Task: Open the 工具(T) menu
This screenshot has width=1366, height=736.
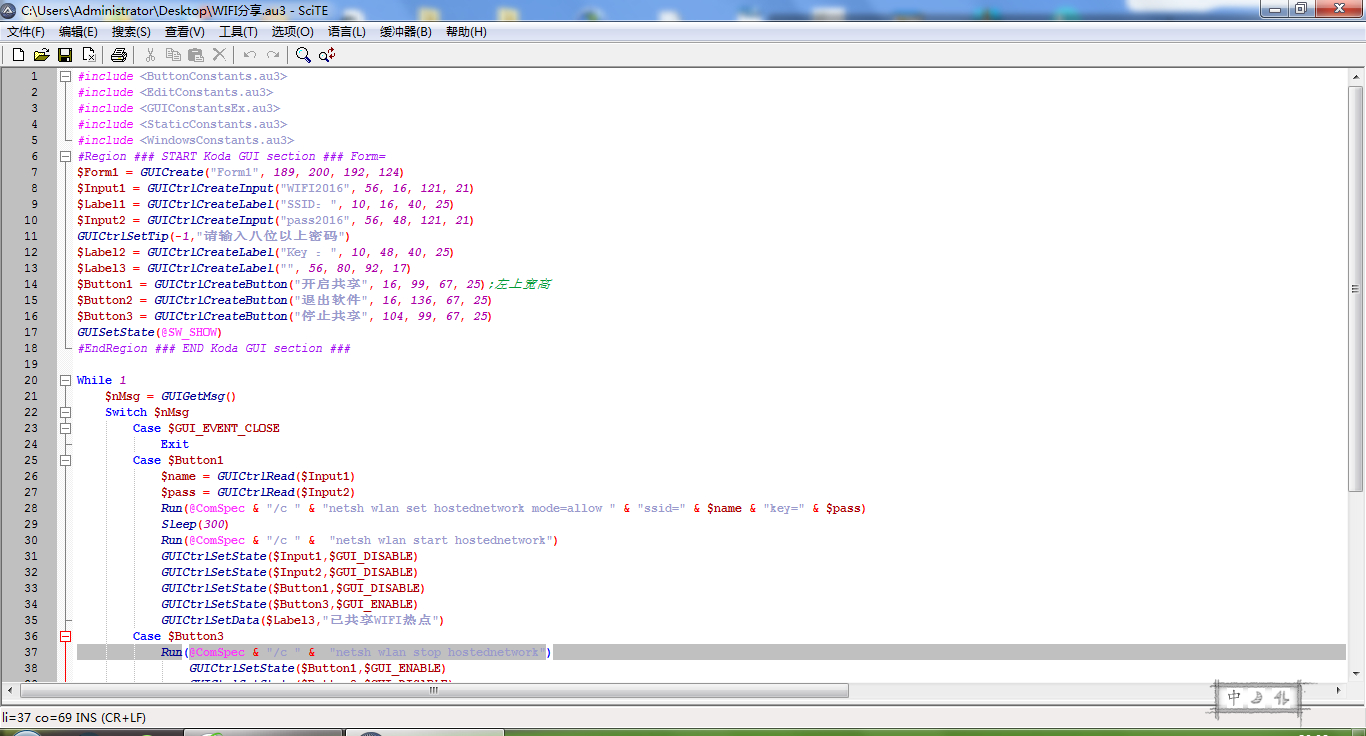Action: click(x=238, y=32)
